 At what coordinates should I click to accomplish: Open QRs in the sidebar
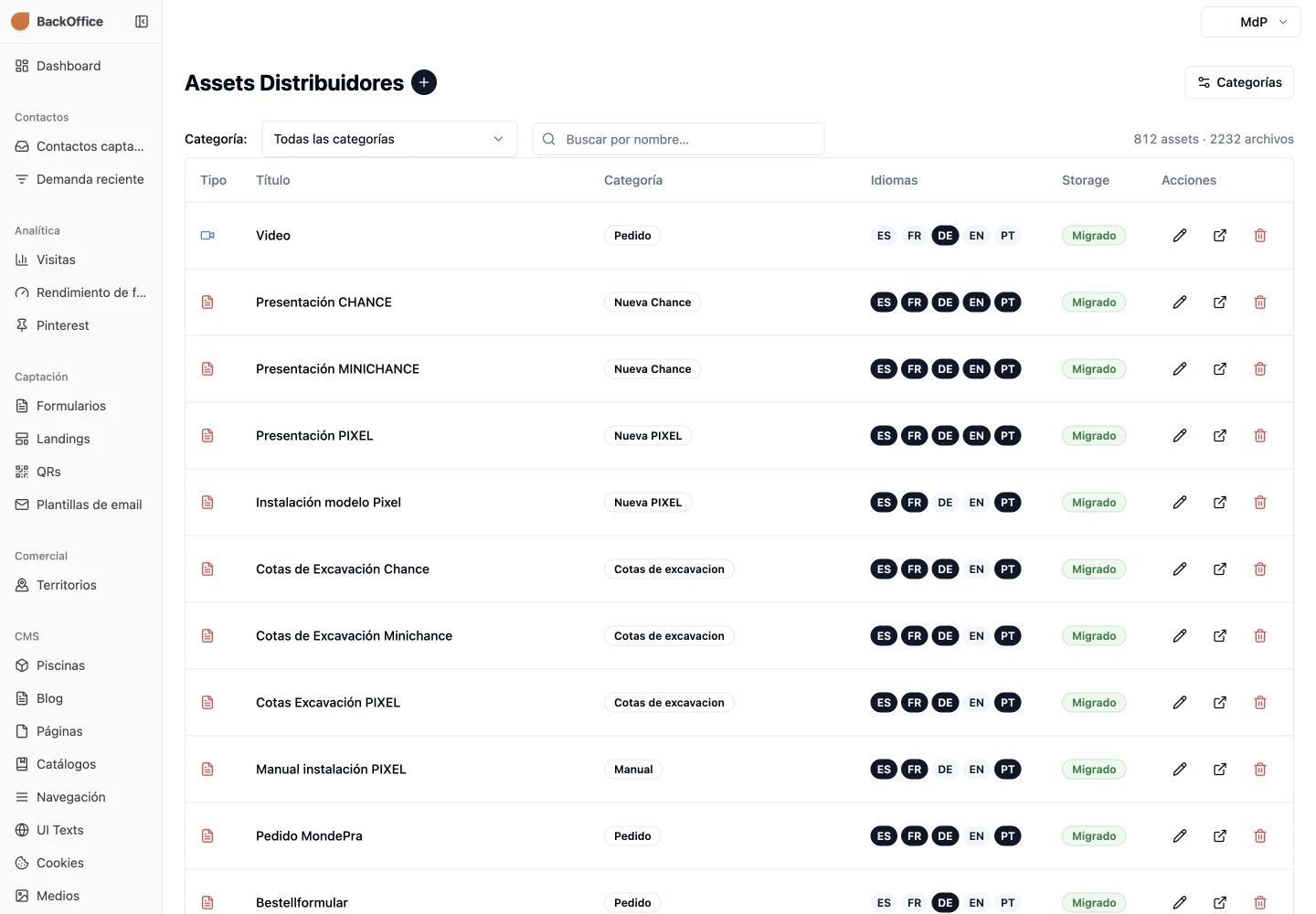80,472
